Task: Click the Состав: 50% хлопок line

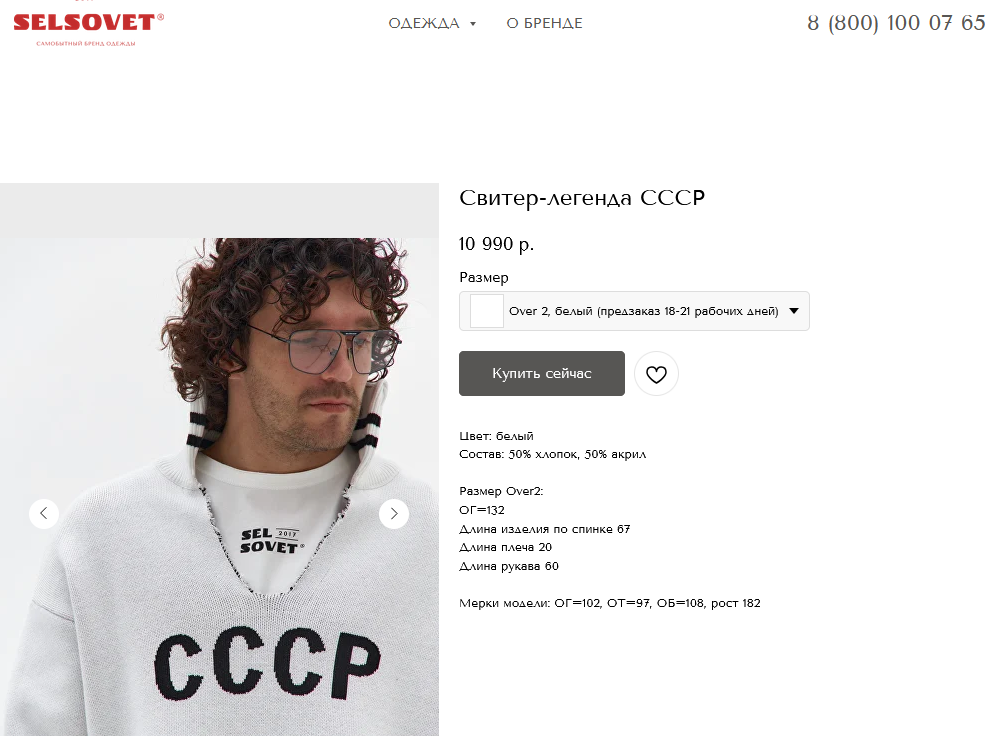Action: [x=553, y=455]
